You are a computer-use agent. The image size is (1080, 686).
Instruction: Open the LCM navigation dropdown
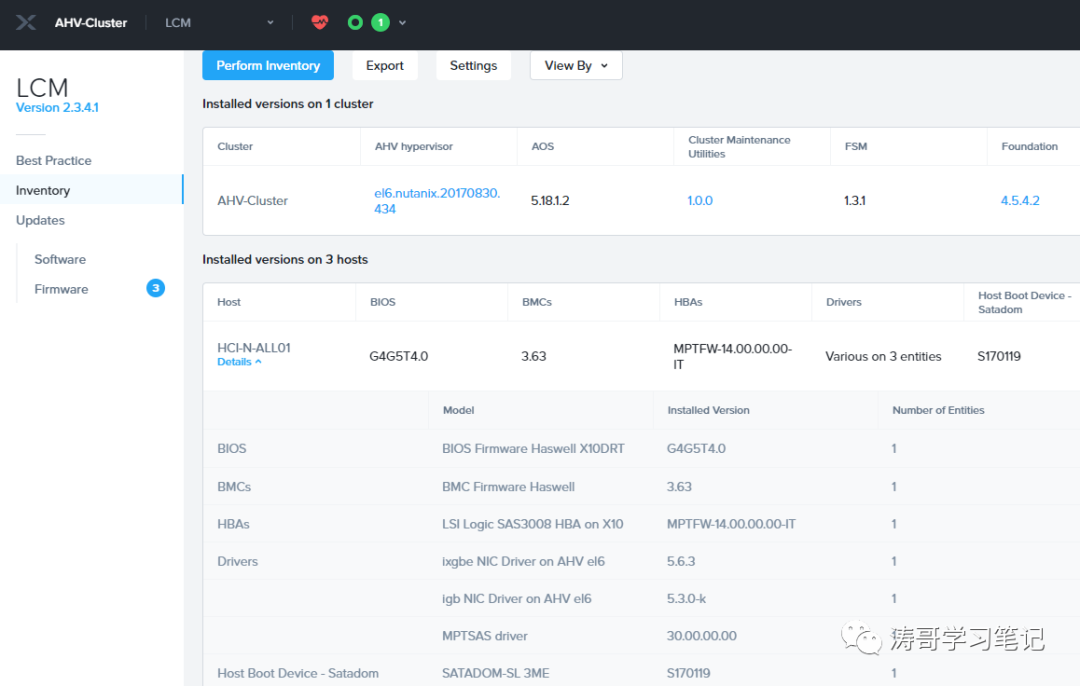point(219,23)
